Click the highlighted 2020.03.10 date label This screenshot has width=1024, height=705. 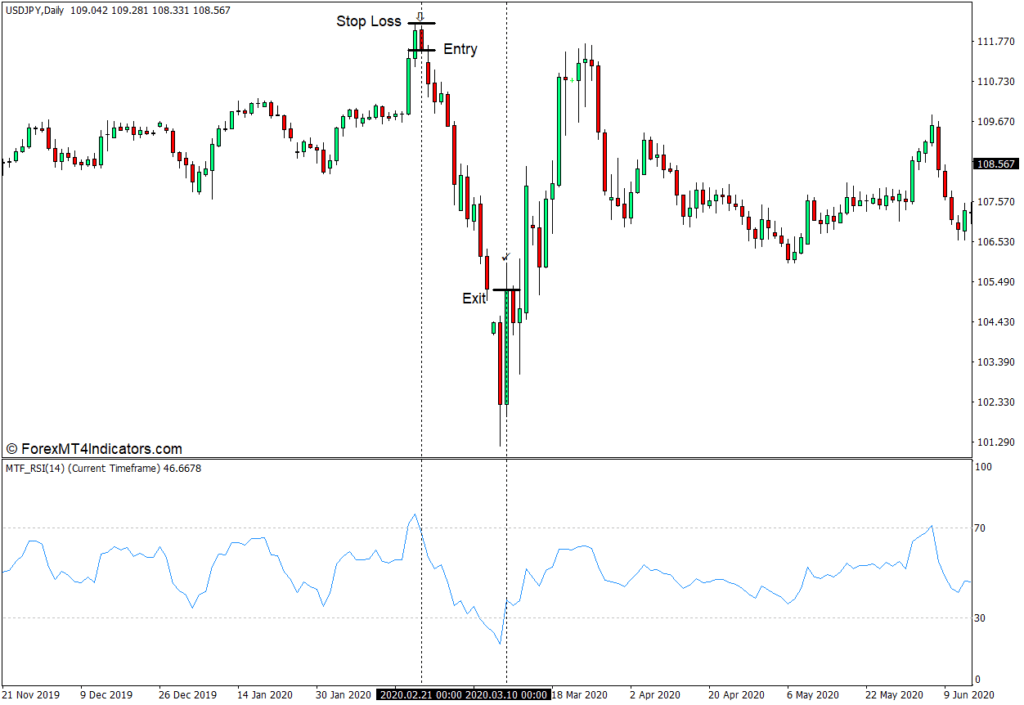(507, 694)
